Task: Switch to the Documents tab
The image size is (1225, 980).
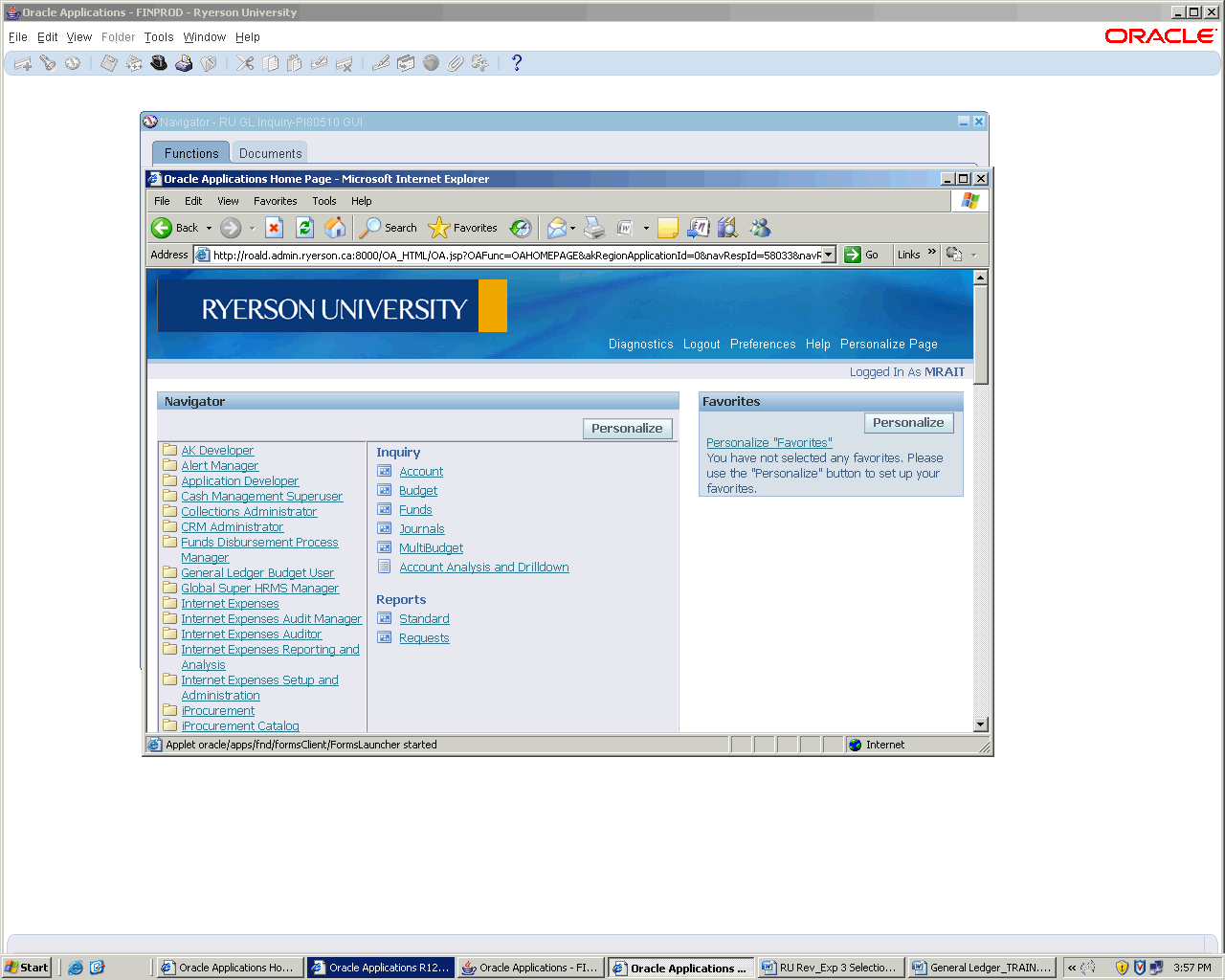Action: pyautogui.click(x=270, y=153)
